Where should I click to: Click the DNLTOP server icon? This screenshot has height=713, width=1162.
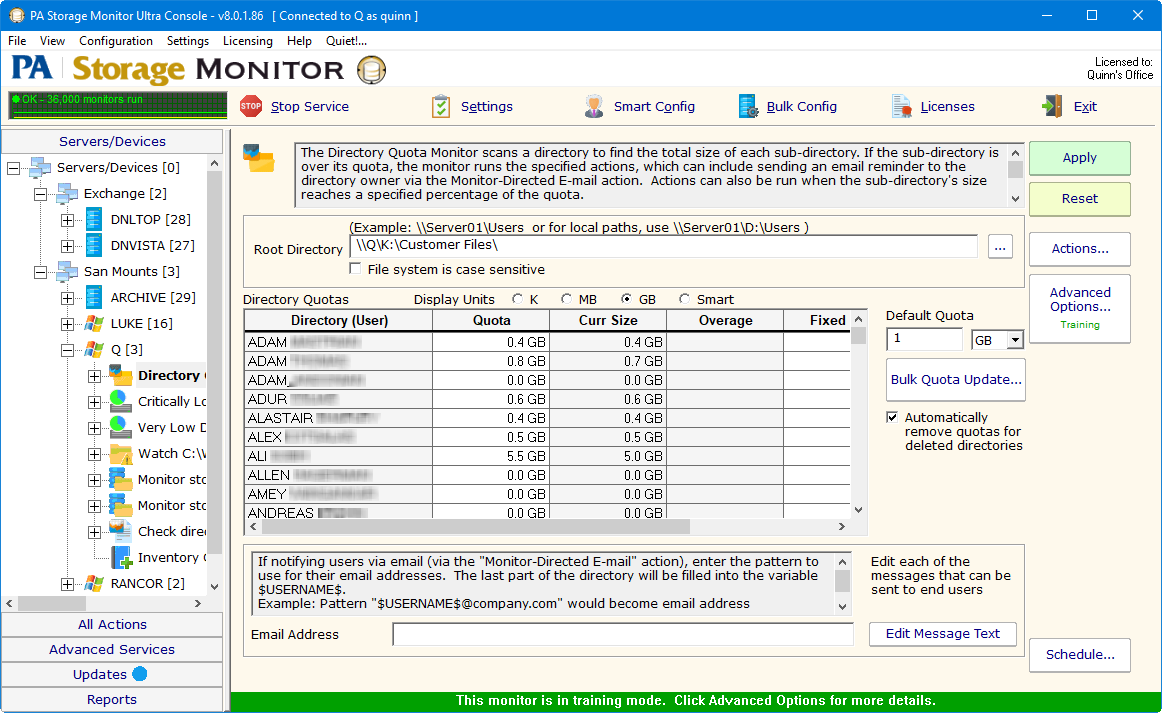pyautogui.click(x=94, y=219)
